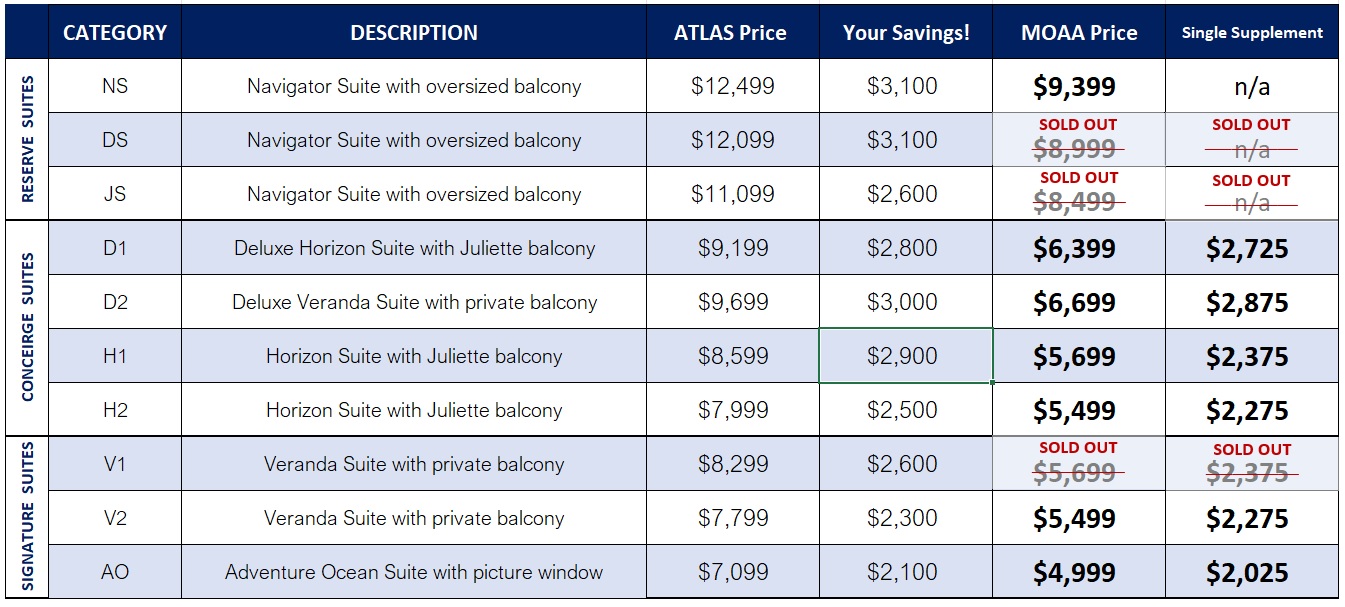Click the DESCRIPTION header cell
The image size is (1345, 607).
point(414,32)
